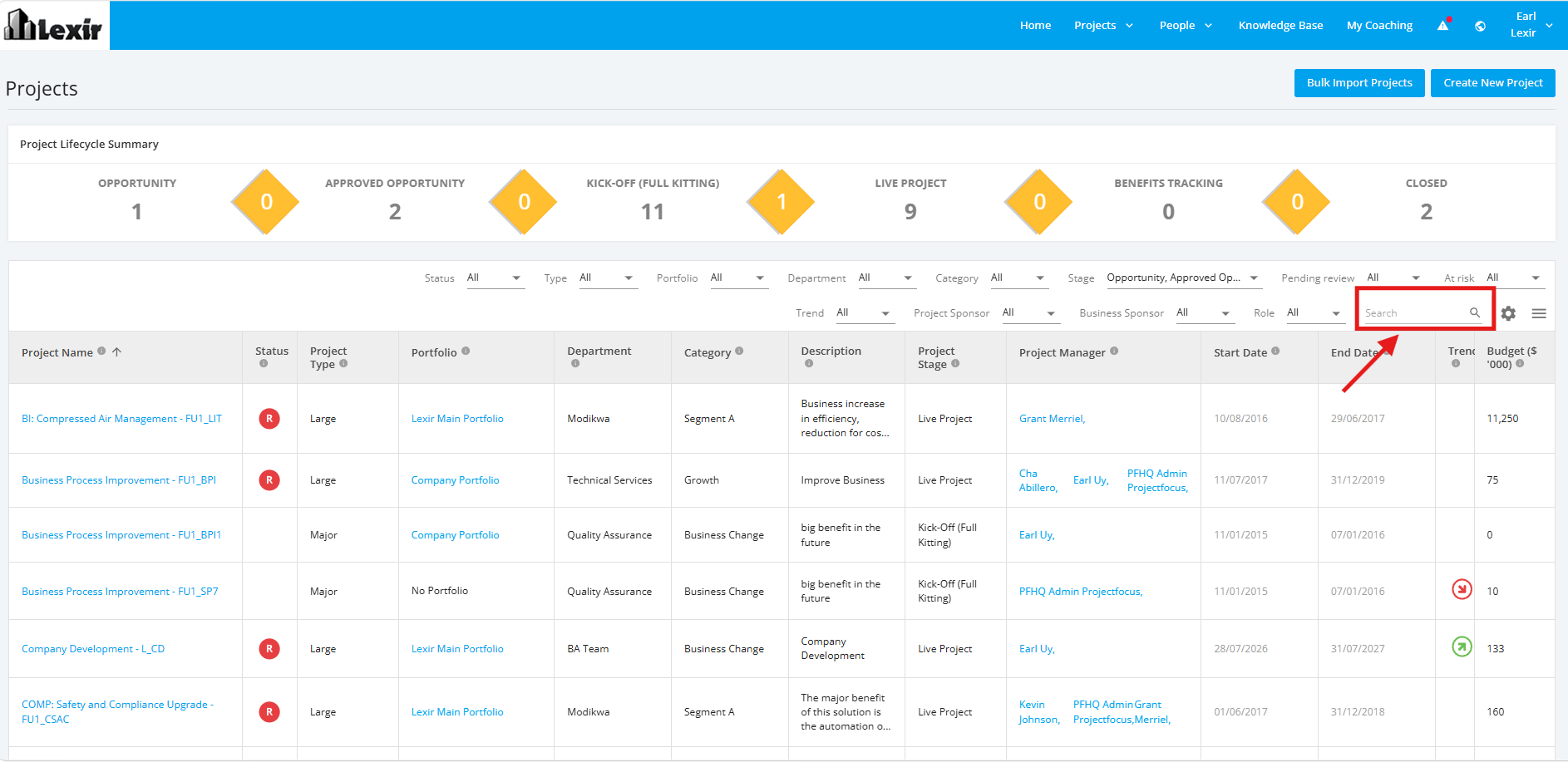
Task: Click Project Name sort arrow icon
Action: point(117,352)
